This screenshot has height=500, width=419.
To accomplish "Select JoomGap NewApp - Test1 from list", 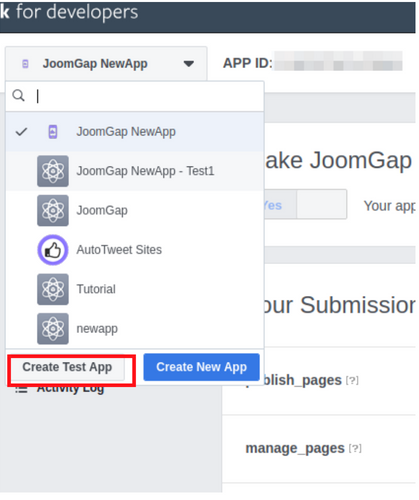I will [135, 171].
